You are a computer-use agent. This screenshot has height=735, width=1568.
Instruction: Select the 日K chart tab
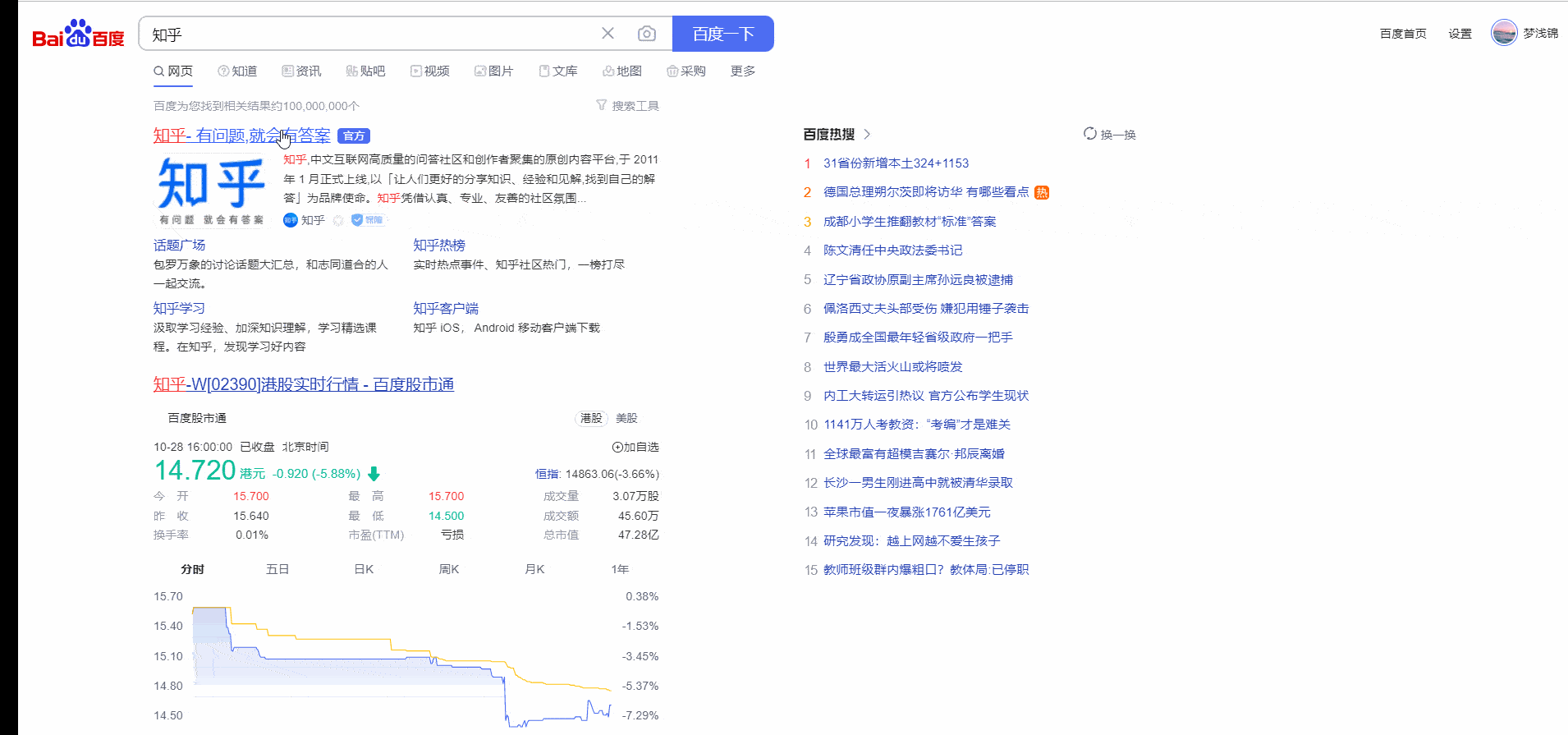[364, 569]
